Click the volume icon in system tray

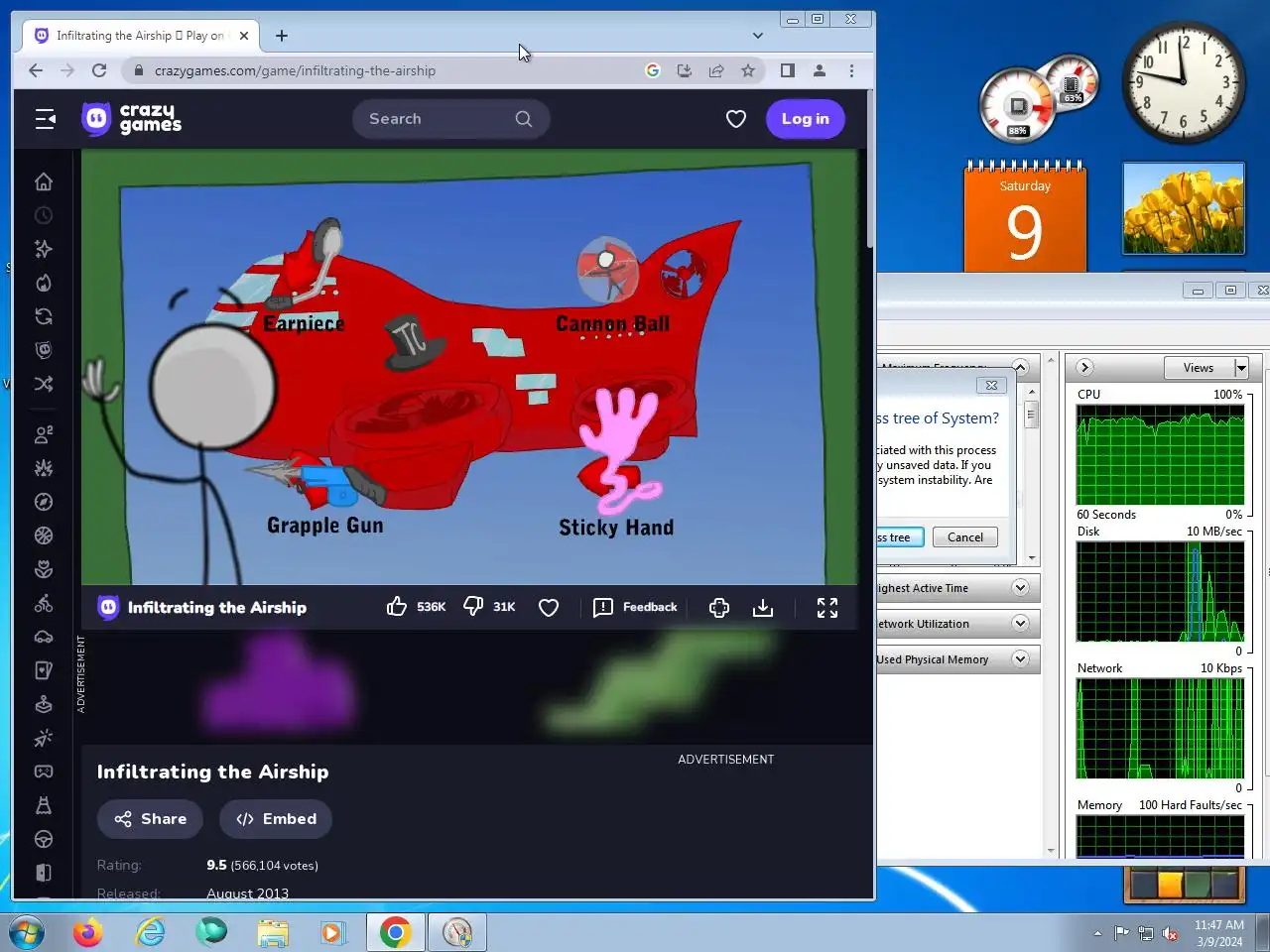1170,933
